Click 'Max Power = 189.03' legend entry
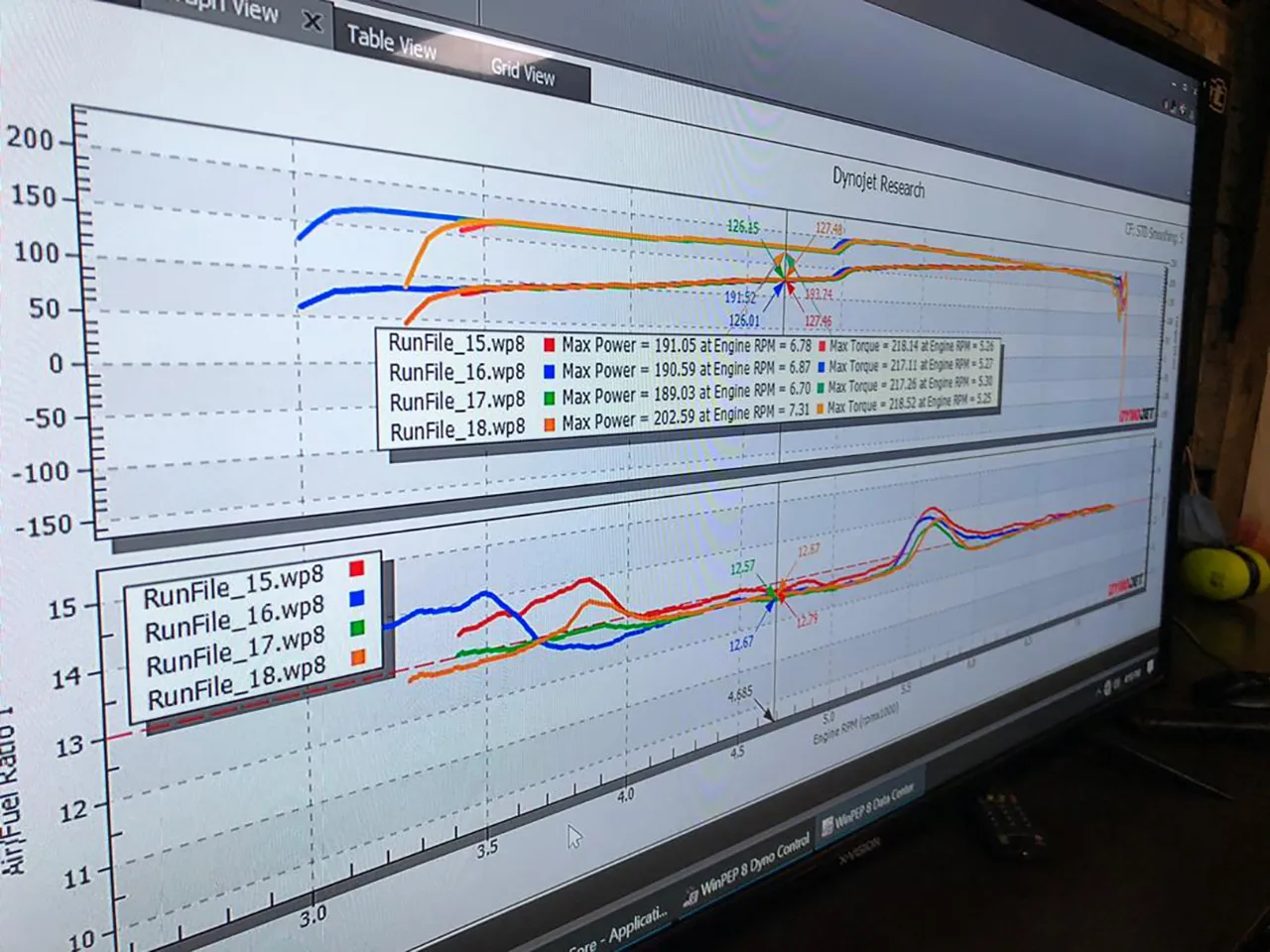The width and height of the screenshot is (1270, 952). coord(686,394)
